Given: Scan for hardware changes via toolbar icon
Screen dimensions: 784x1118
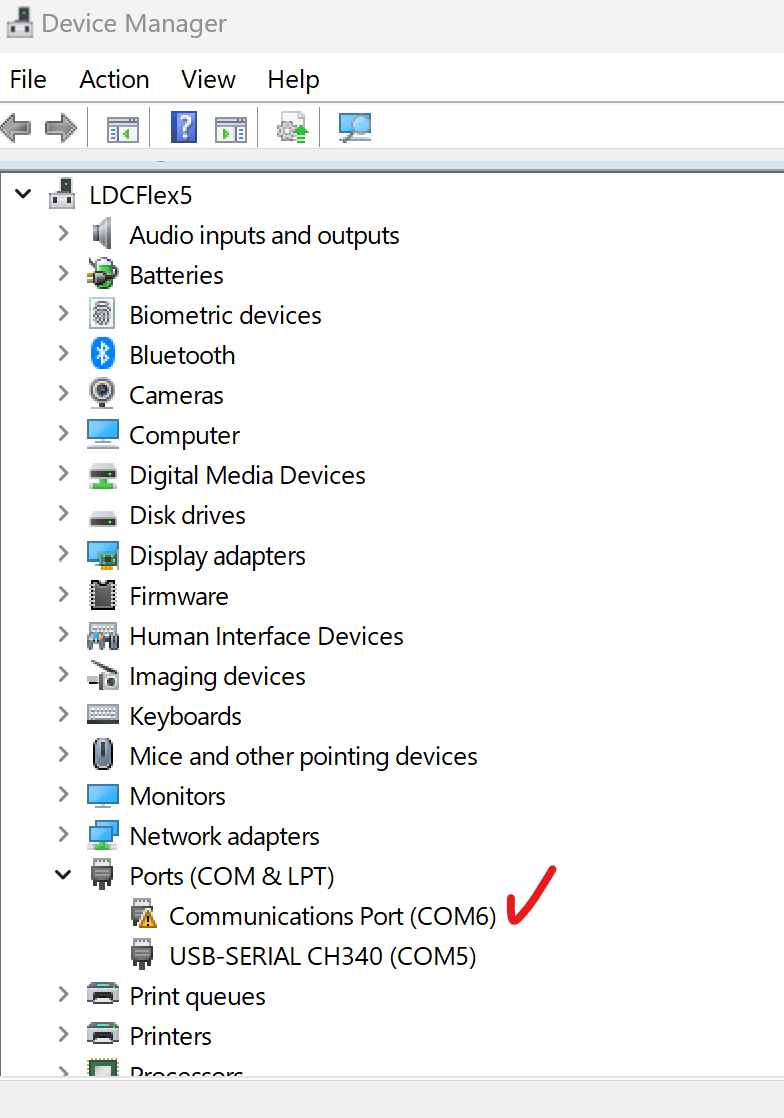Looking at the screenshot, I should point(354,127).
